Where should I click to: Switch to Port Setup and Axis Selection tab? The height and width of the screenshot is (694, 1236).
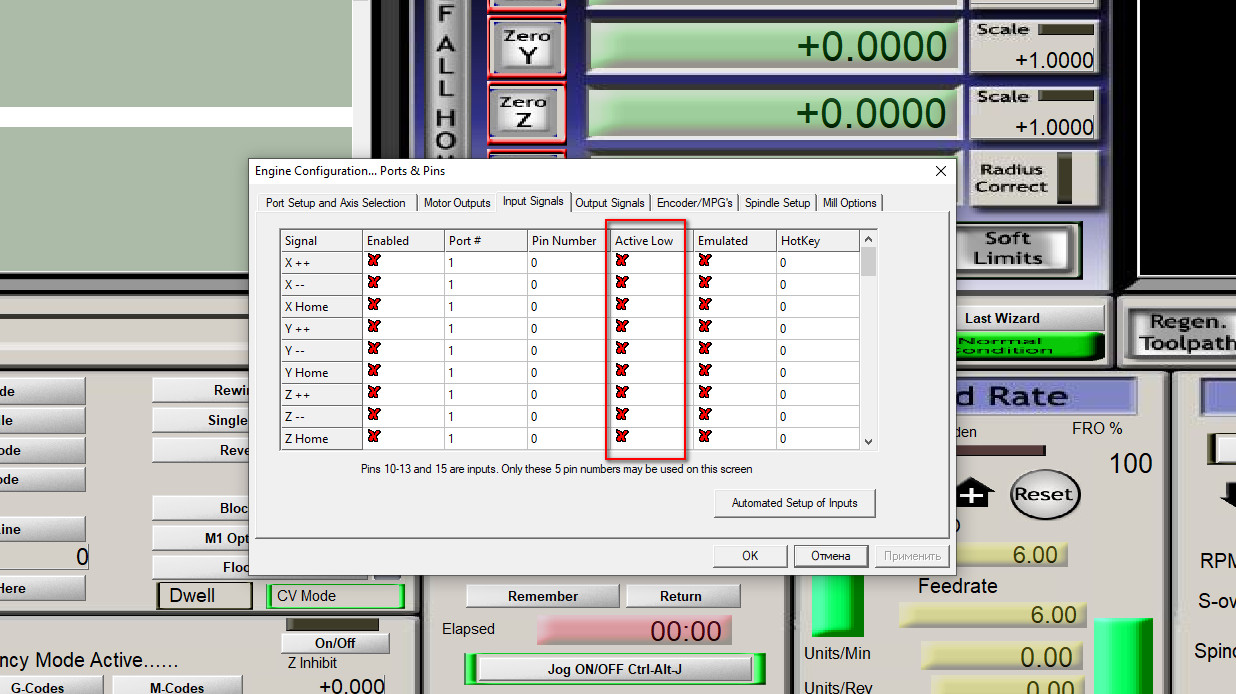pyautogui.click(x=335, y=203)
